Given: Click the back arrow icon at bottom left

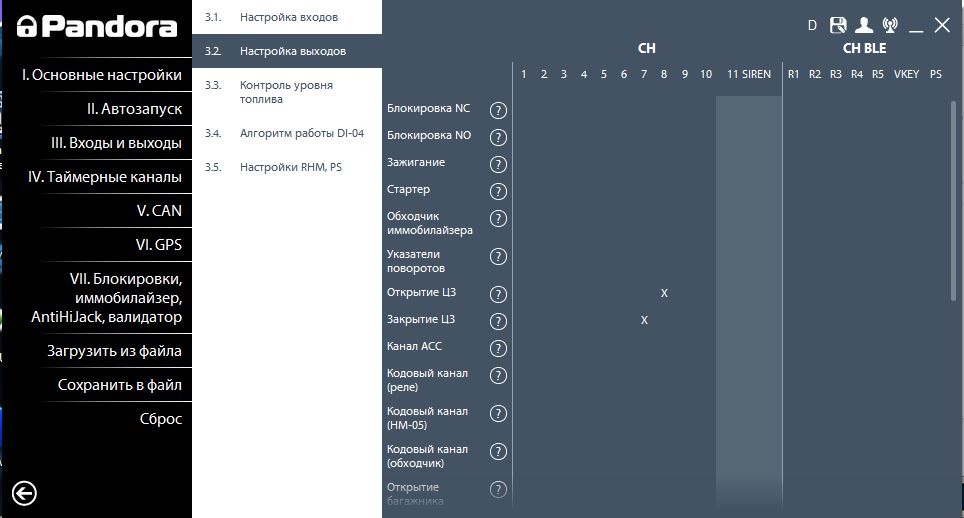Looking at the screenshot, I should (x=25, y=492).
